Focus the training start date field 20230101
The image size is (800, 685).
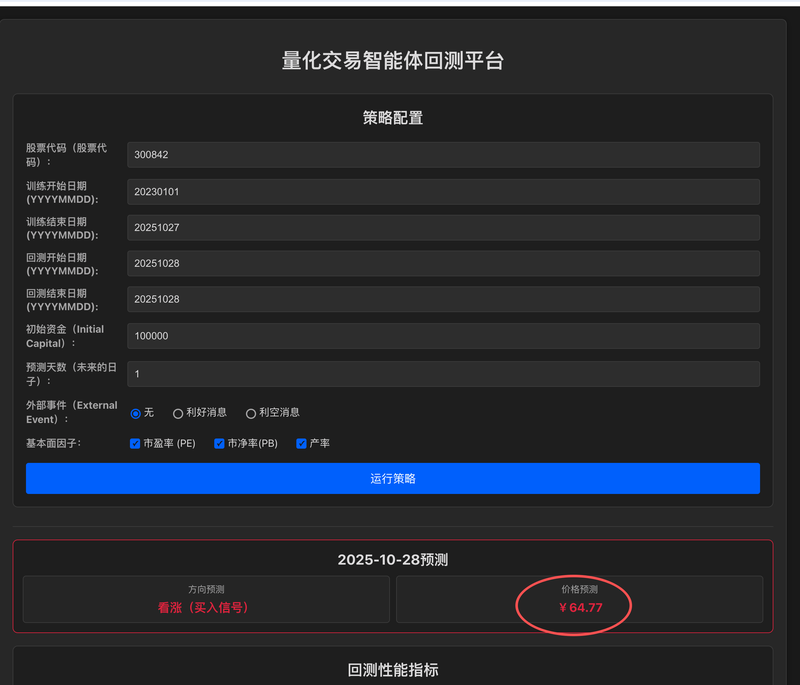443,192
